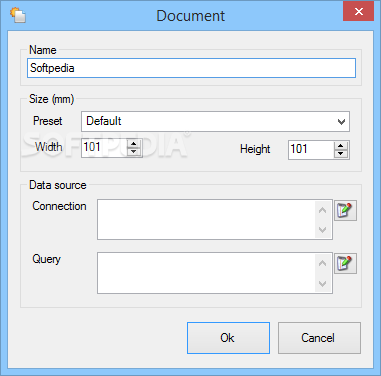Decrease Width with the down arrow
This screenshot has width=381, height=376.
[x=134, y=151]
